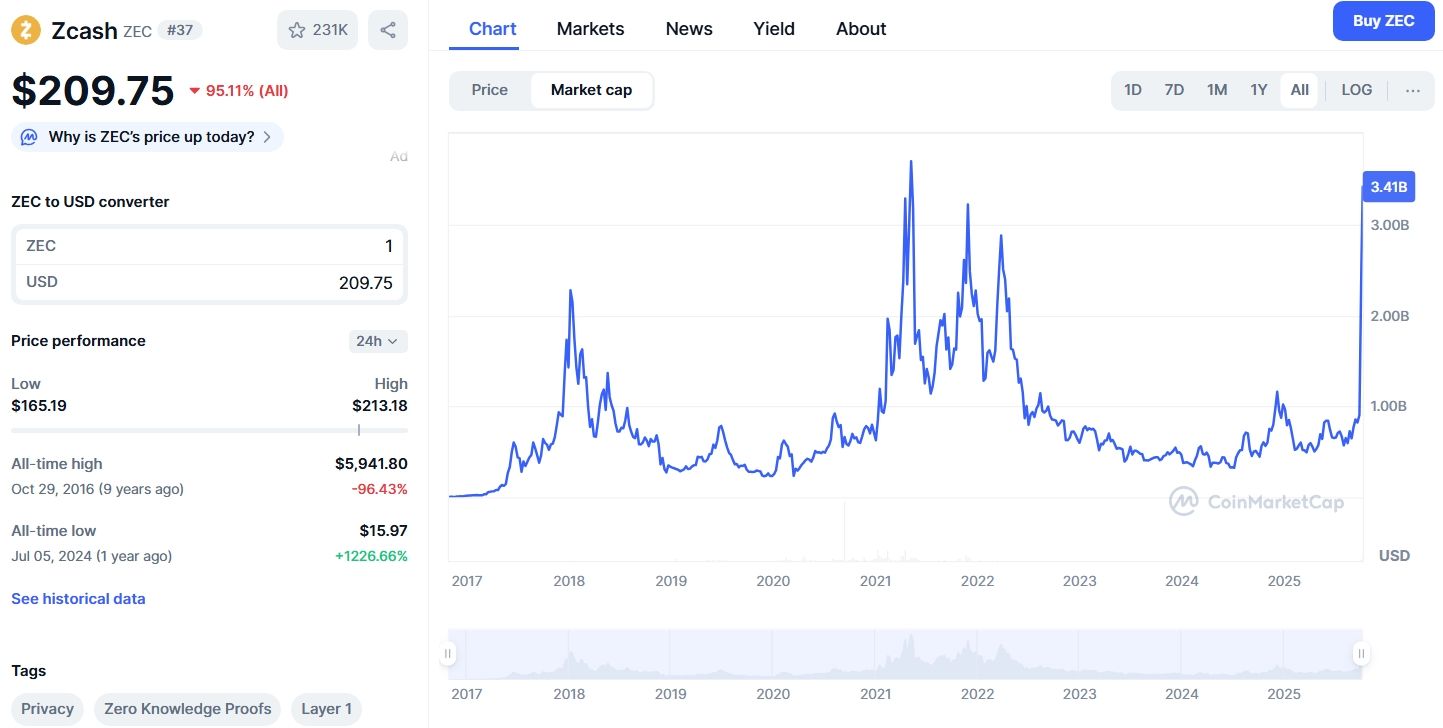Viewport: 1443px width, 728px height.
Task: Select the All time range
Action: (x=1299, y=90)
